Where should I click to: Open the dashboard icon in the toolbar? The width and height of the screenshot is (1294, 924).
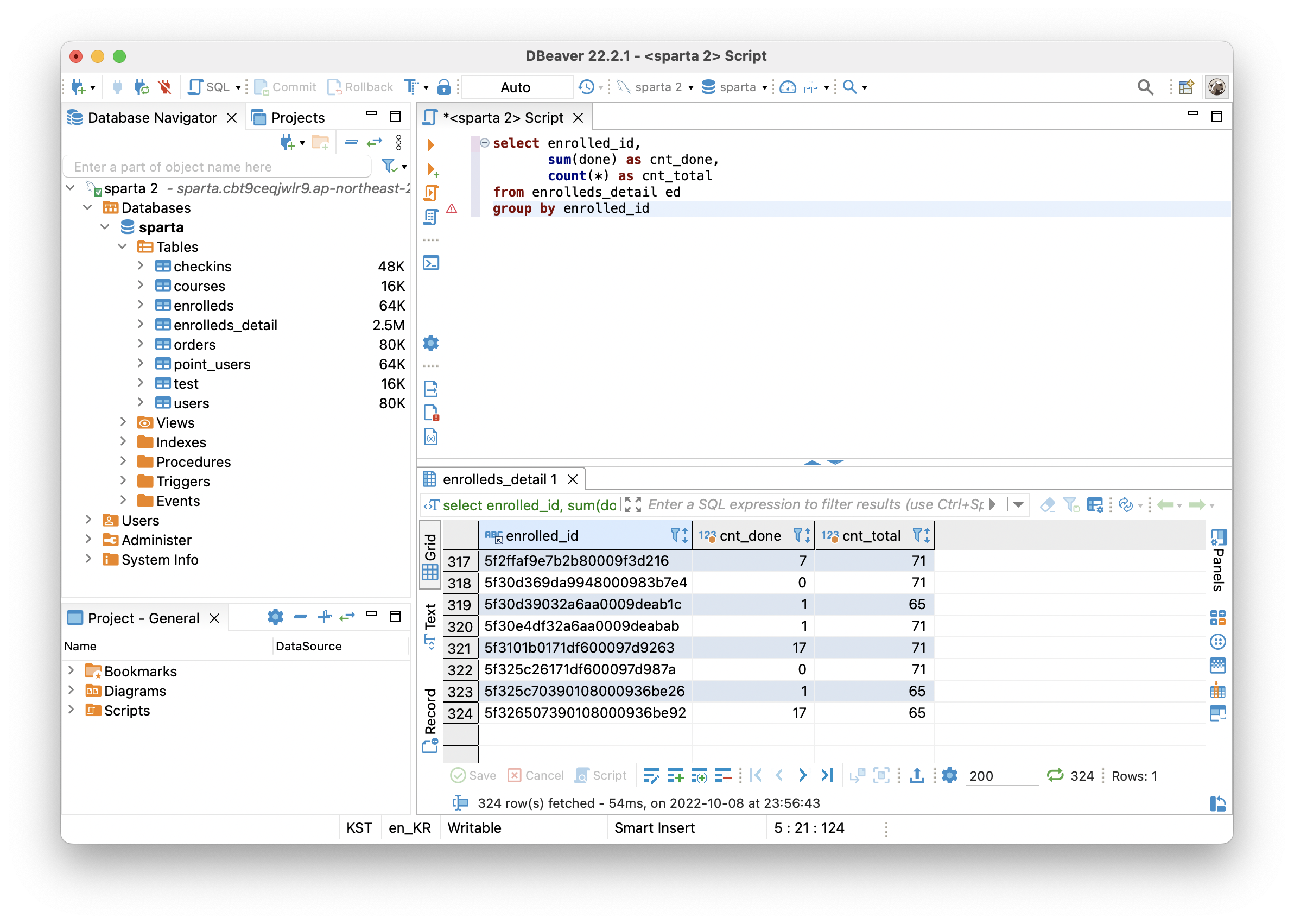pos(788,87)
